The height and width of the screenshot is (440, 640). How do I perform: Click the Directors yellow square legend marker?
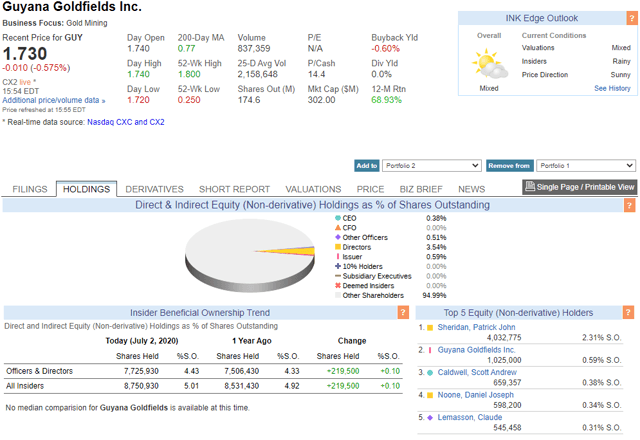pyautogui.click(x=338, y=247)
